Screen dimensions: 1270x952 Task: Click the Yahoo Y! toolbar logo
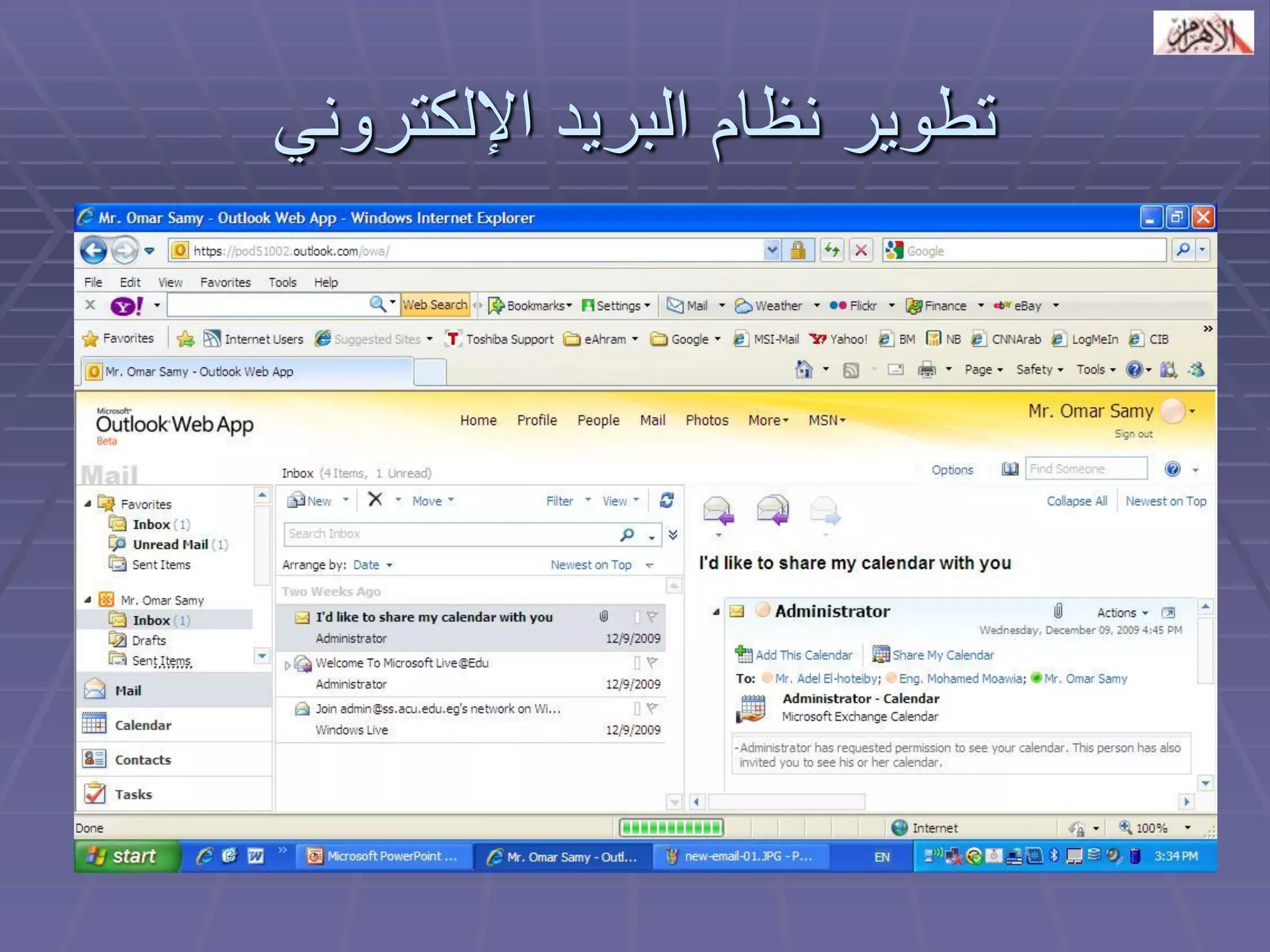[x=127, y=306]
